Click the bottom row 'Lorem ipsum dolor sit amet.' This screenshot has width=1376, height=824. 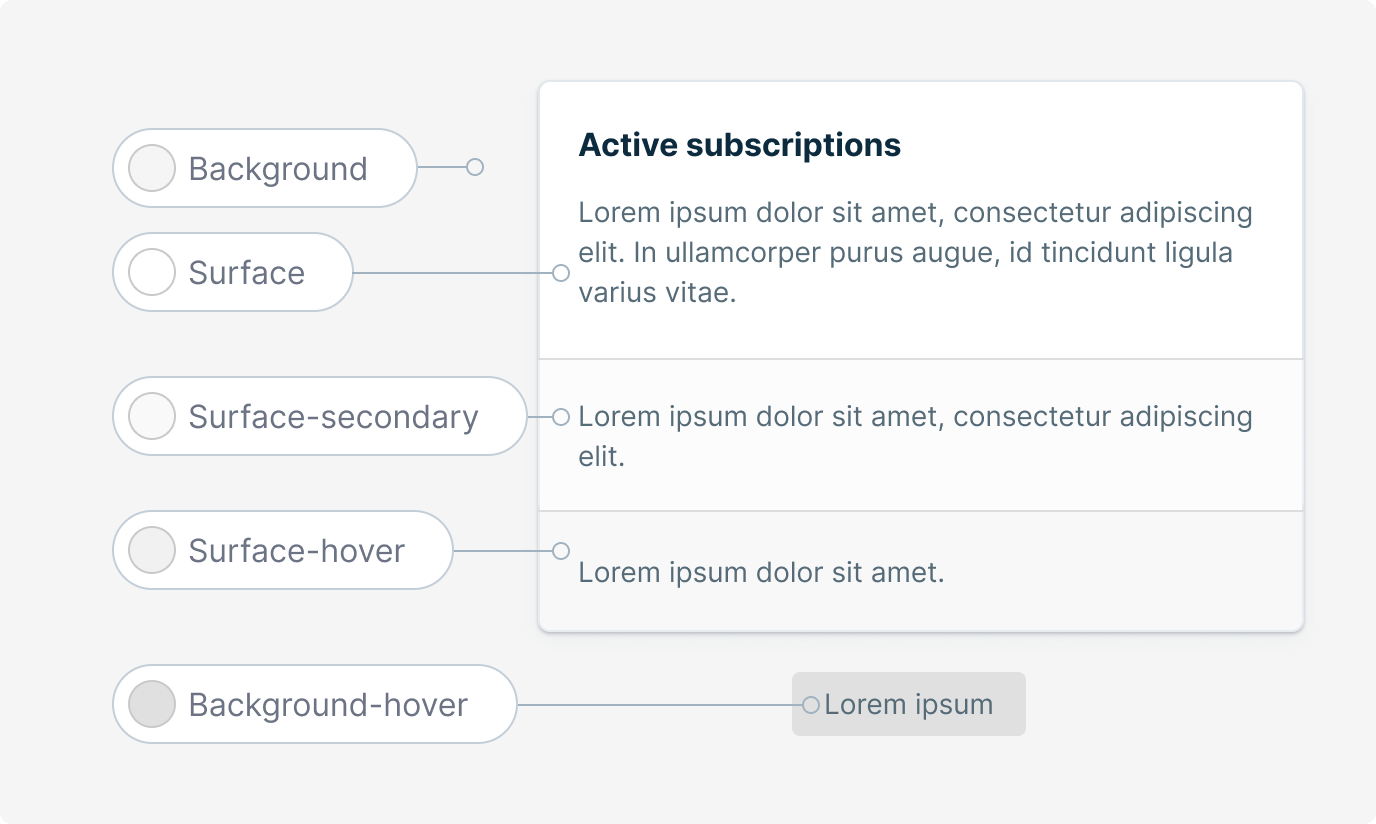(762, 573)
